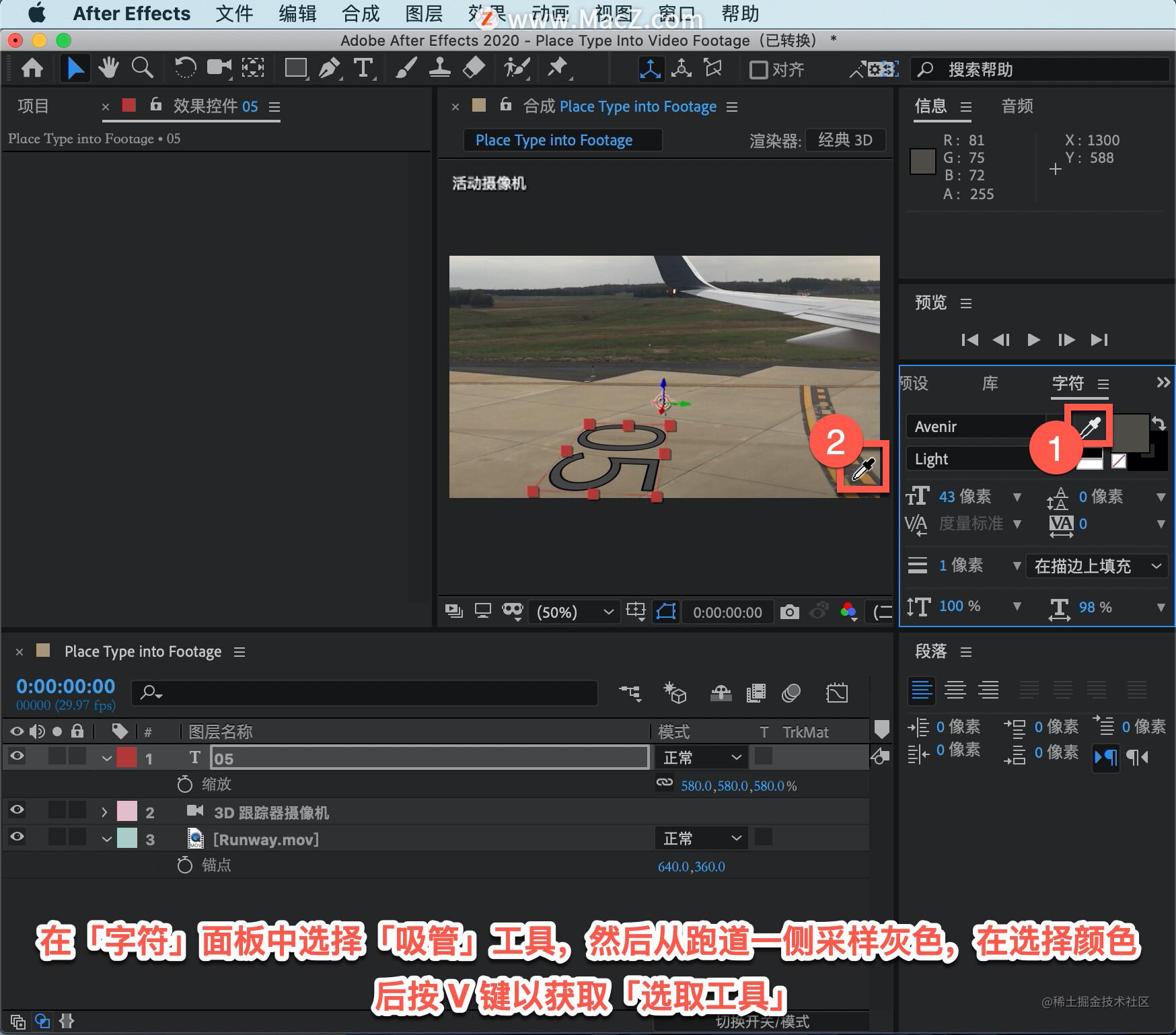Image resolution: width=1176 pixels, height=1035 pixels.
Task: Switch to the 项目 panel tab
Action: (x=33, y=106)
